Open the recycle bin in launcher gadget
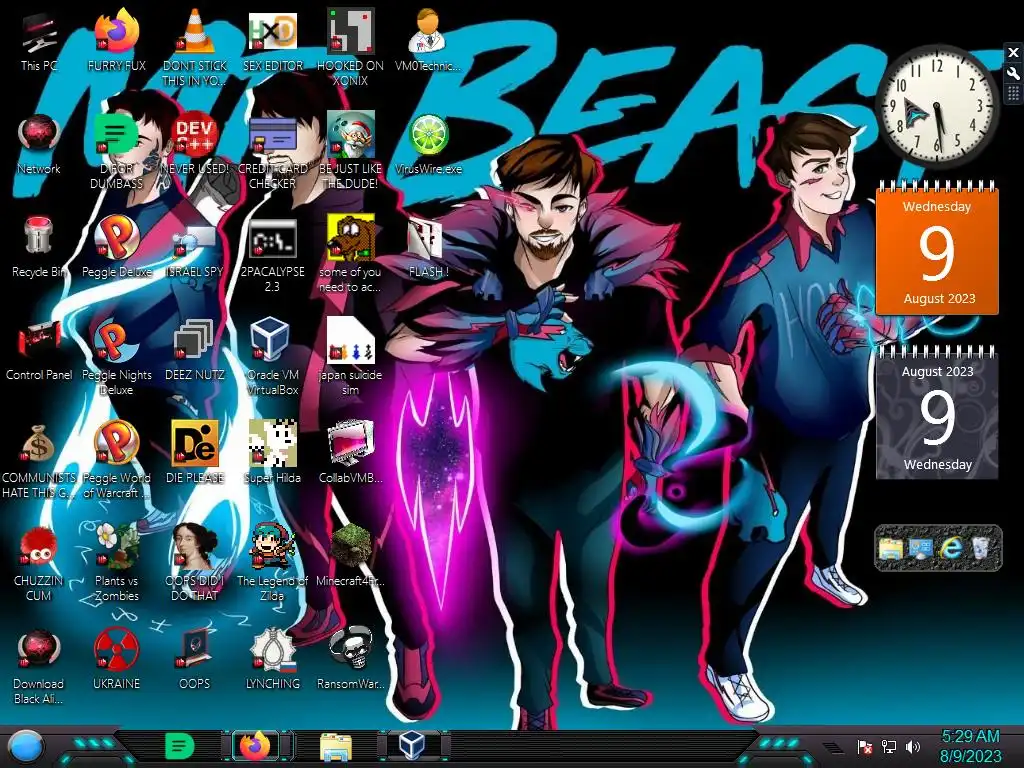1024x768 pixels. pos(980,548)
